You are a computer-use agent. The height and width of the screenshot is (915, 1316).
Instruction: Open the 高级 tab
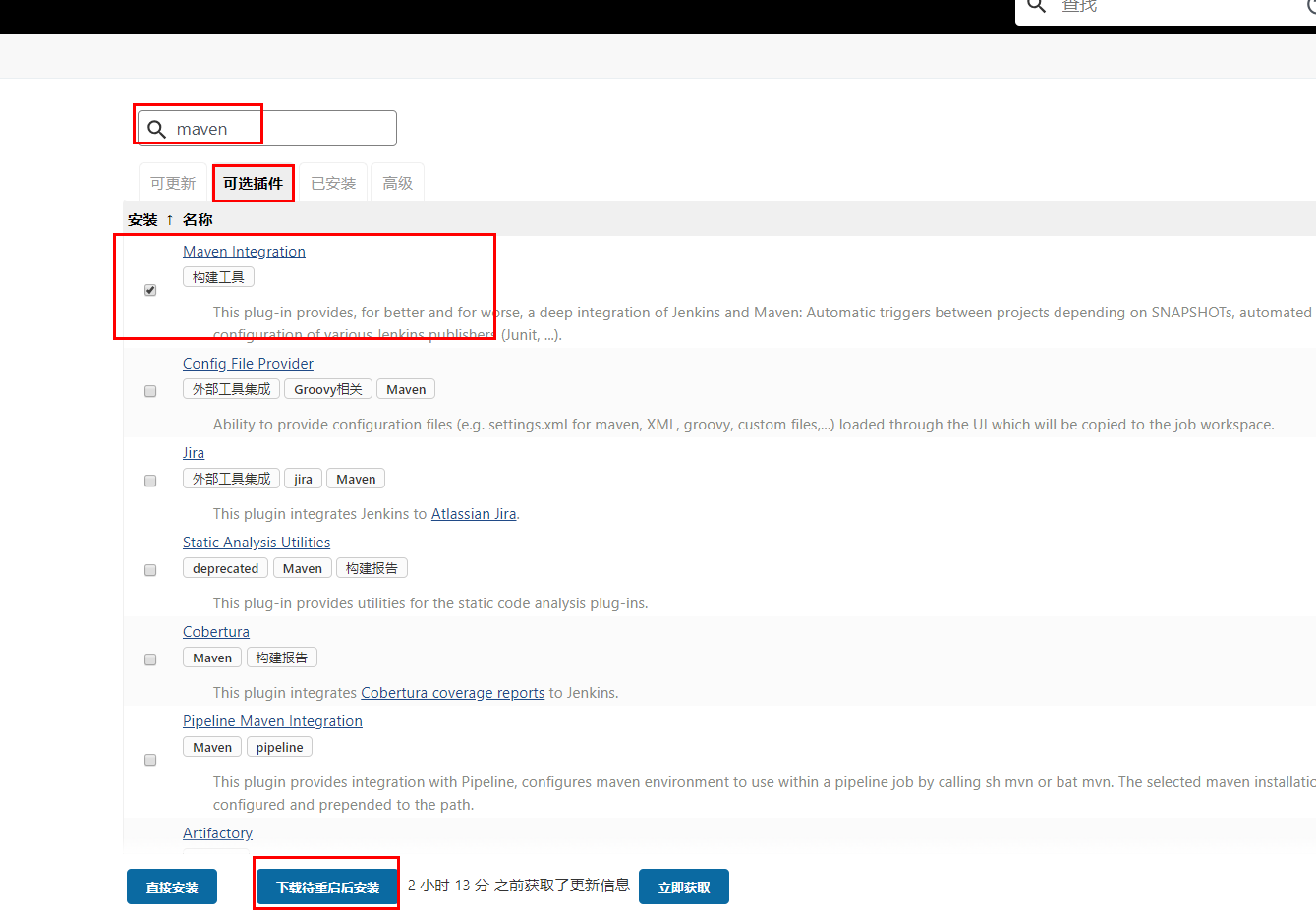pyautogui.click(x=397, y=183)
